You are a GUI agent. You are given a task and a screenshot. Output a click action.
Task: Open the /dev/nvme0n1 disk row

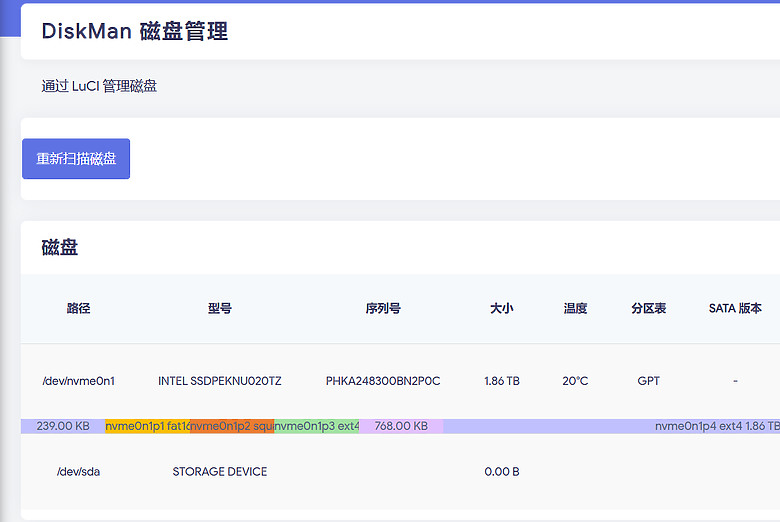78,381
